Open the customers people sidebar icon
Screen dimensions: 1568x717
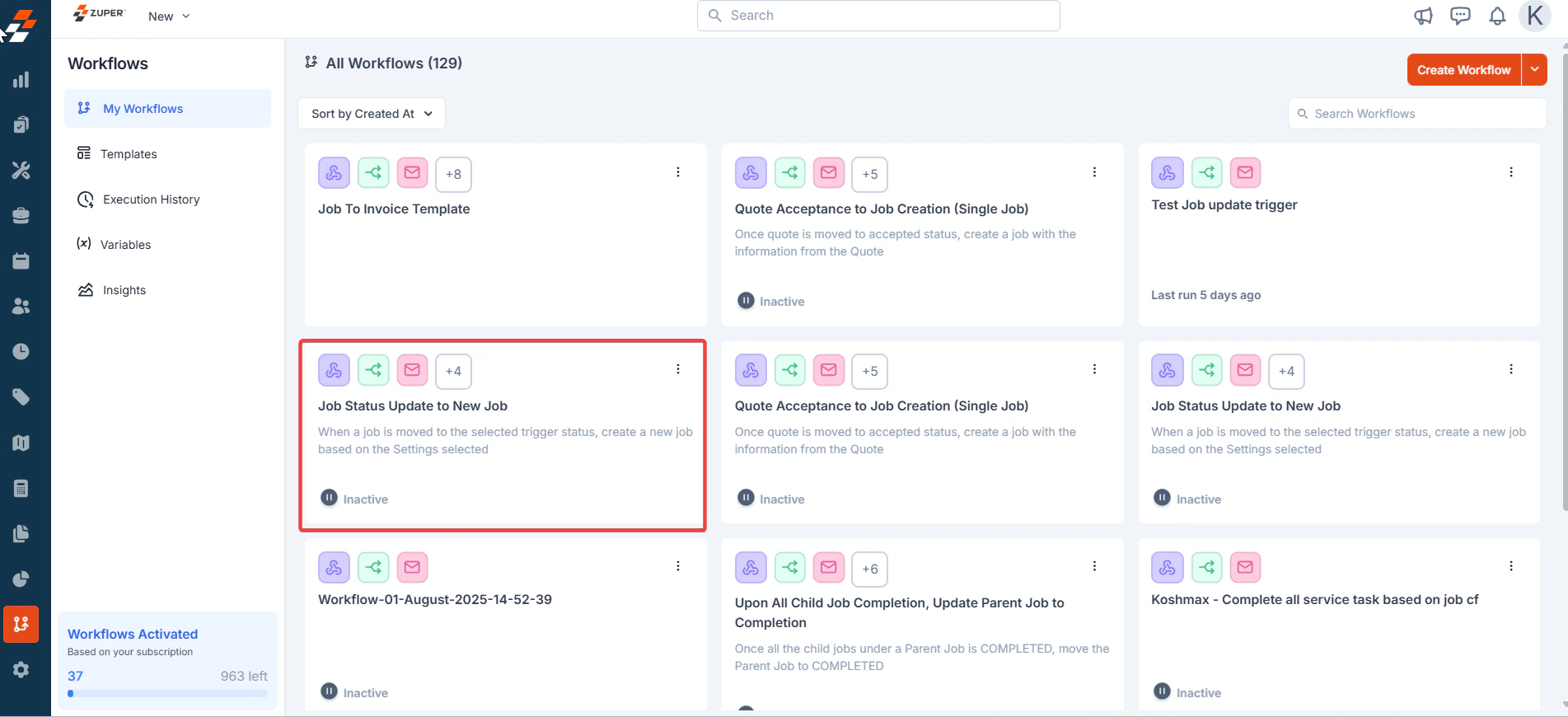[21, 307]
